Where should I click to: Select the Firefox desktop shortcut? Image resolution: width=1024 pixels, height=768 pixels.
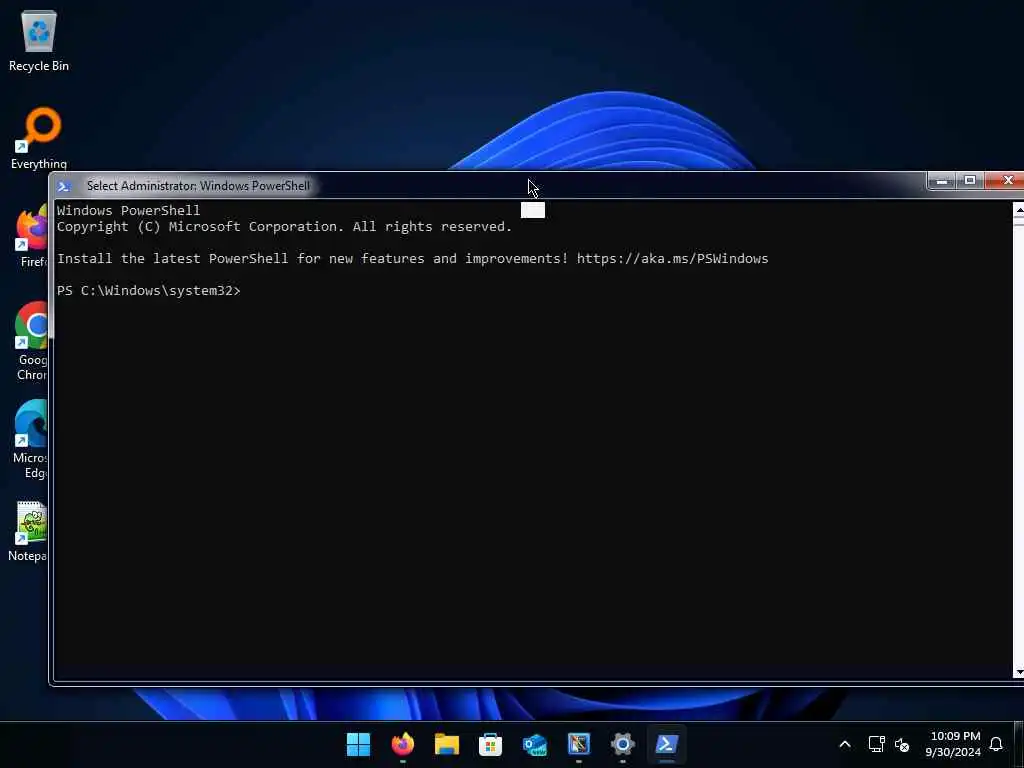click(33, 235)
